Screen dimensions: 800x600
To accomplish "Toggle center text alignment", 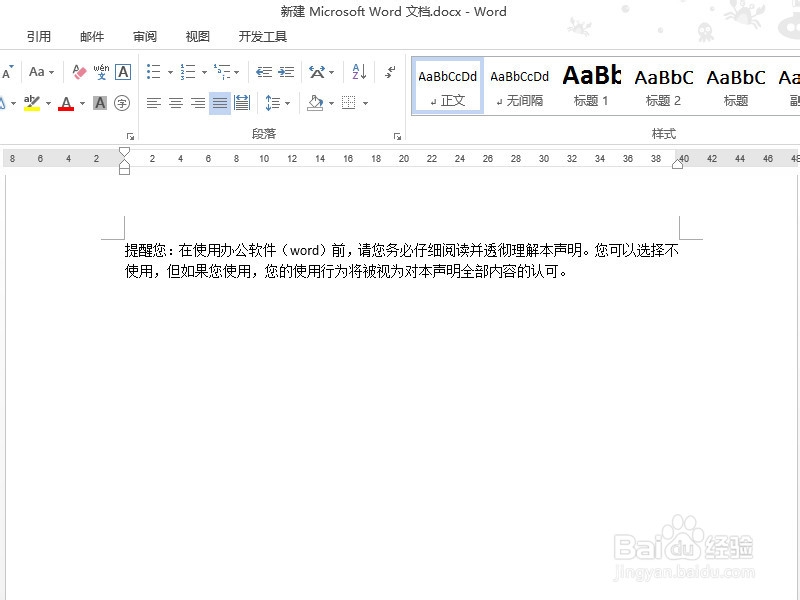I will [175, 102].
